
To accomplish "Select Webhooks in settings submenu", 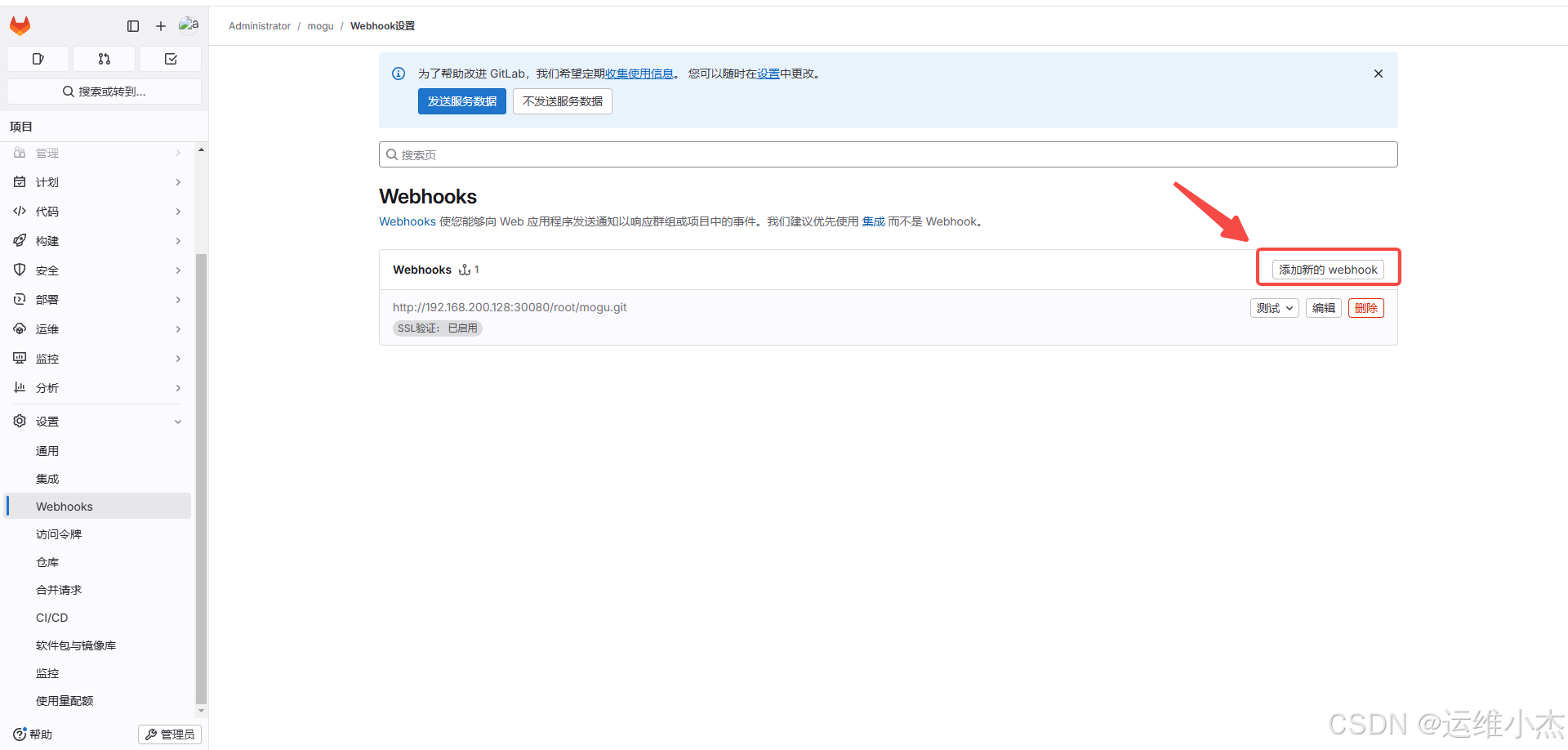I will (x=98, y=507).
